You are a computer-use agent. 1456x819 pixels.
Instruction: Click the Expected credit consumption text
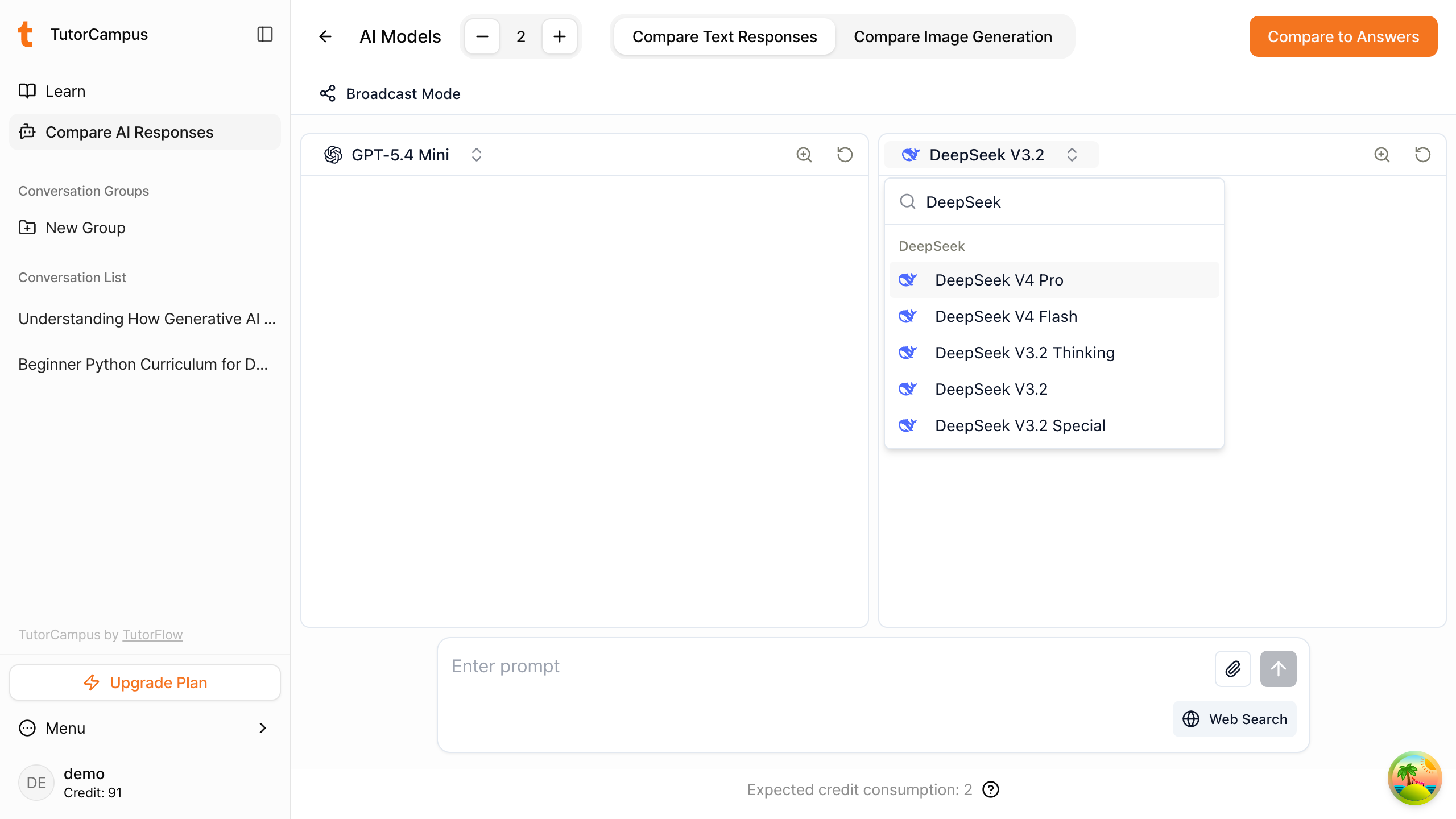[x=859, y=789]
